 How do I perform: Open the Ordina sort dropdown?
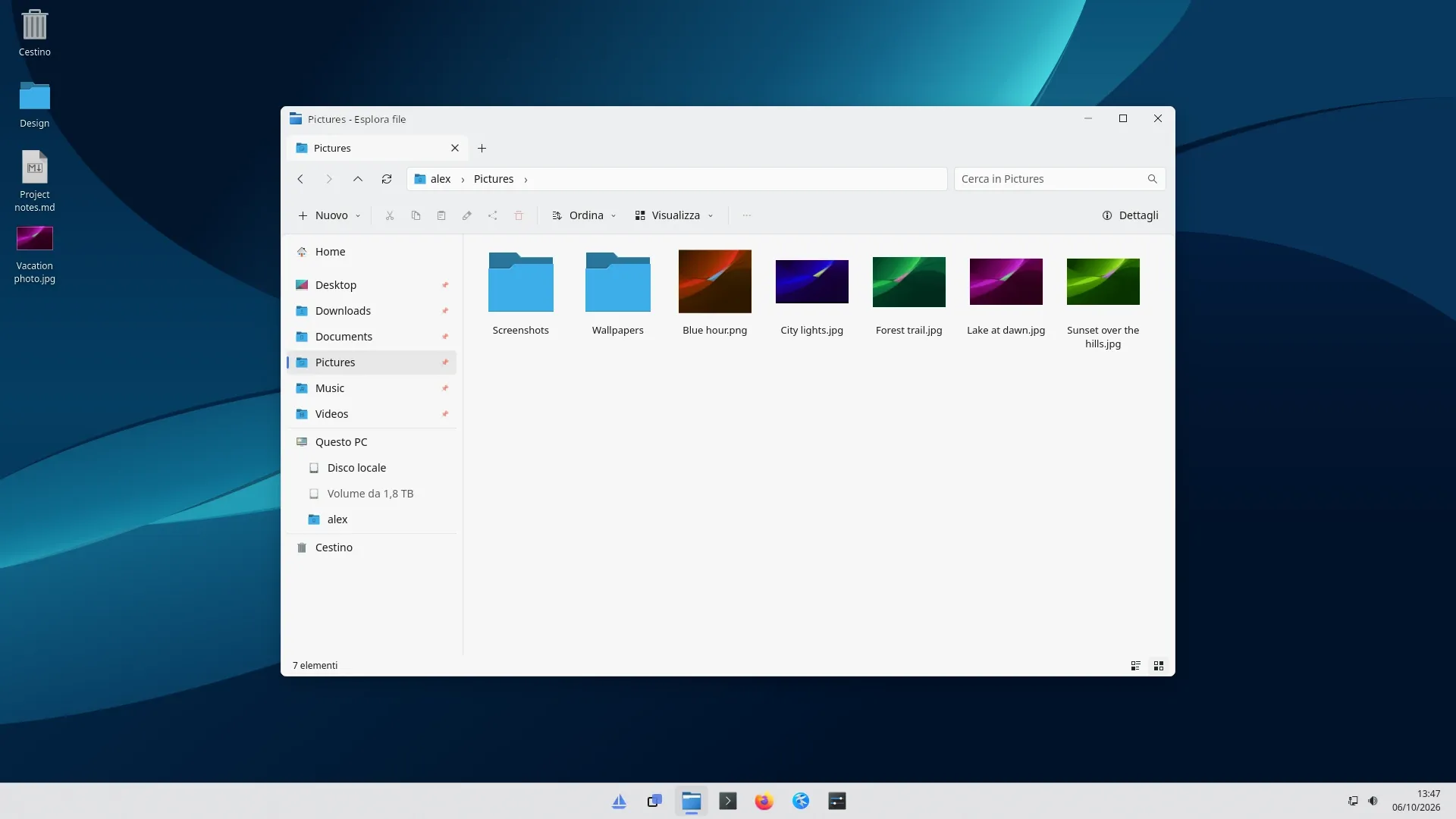(584, 215)
